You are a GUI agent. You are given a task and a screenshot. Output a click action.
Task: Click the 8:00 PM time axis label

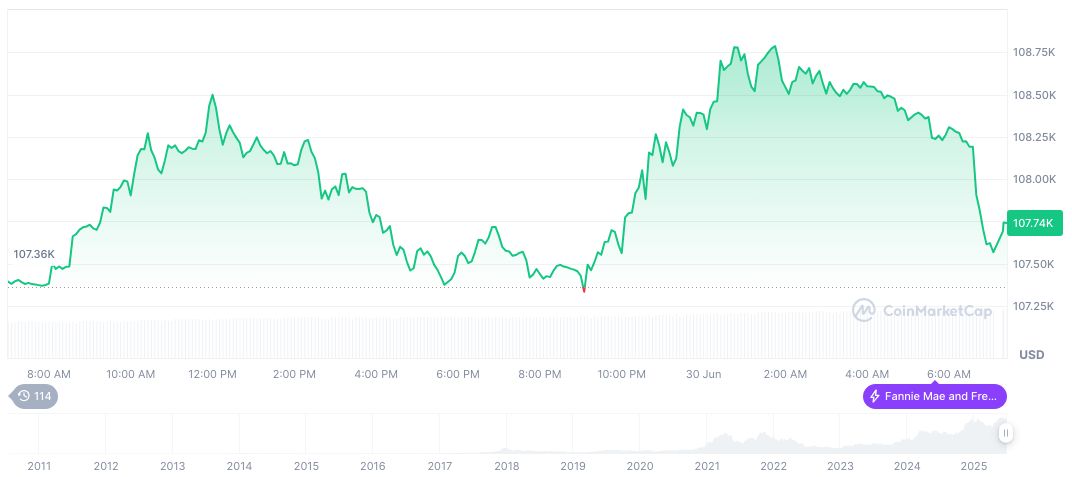539,374
